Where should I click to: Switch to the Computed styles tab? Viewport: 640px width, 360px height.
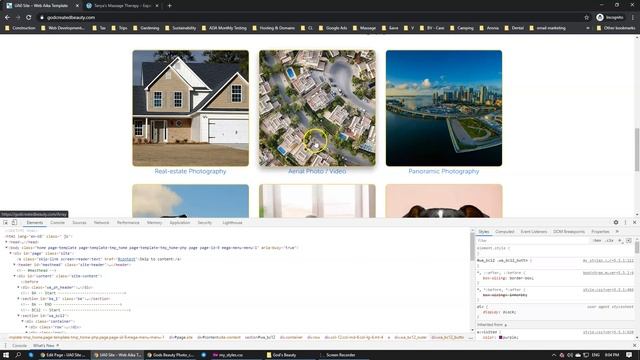click(504, 231)
